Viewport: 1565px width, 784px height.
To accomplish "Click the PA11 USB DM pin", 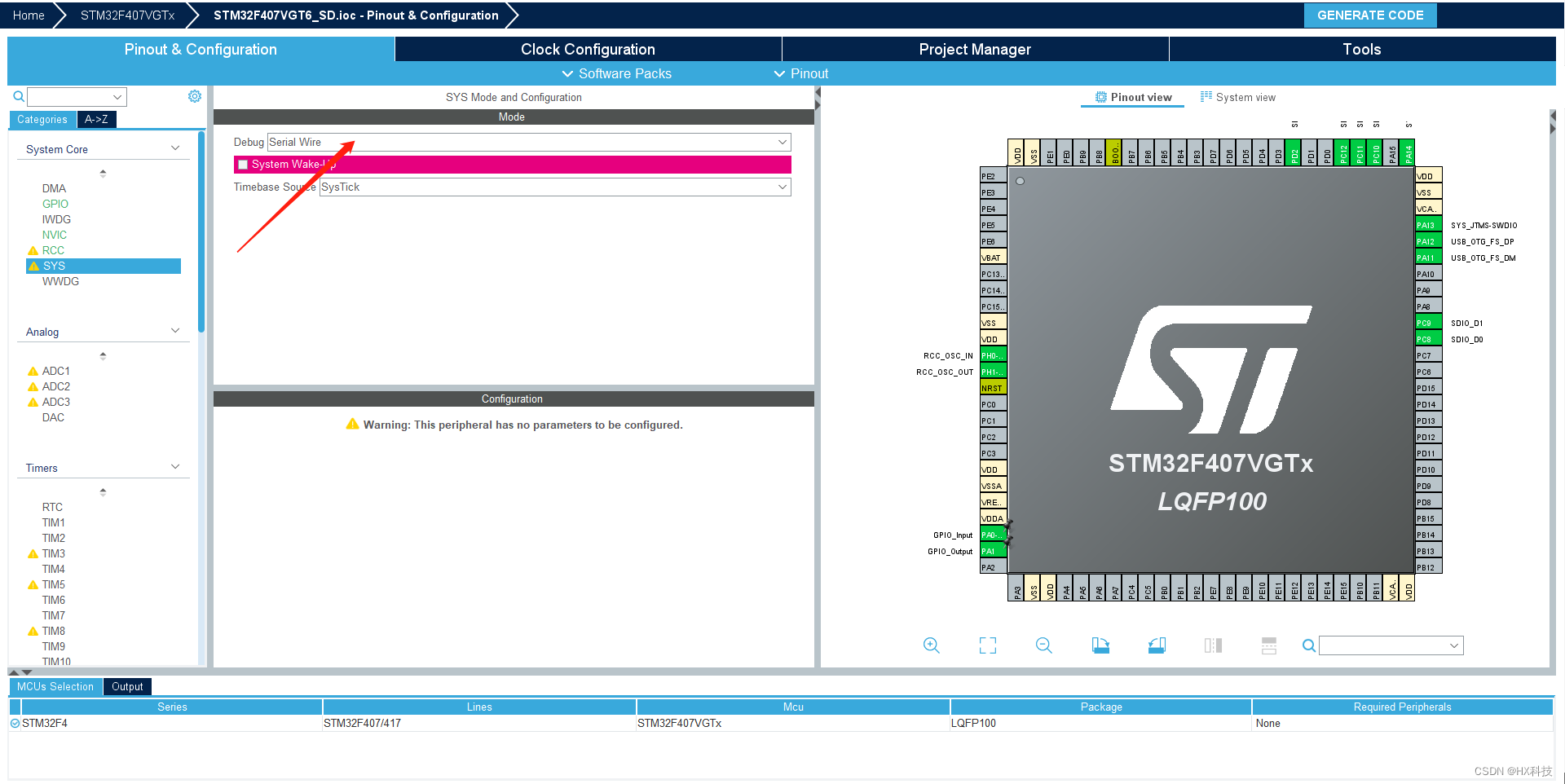I will tap(1428, 258).
